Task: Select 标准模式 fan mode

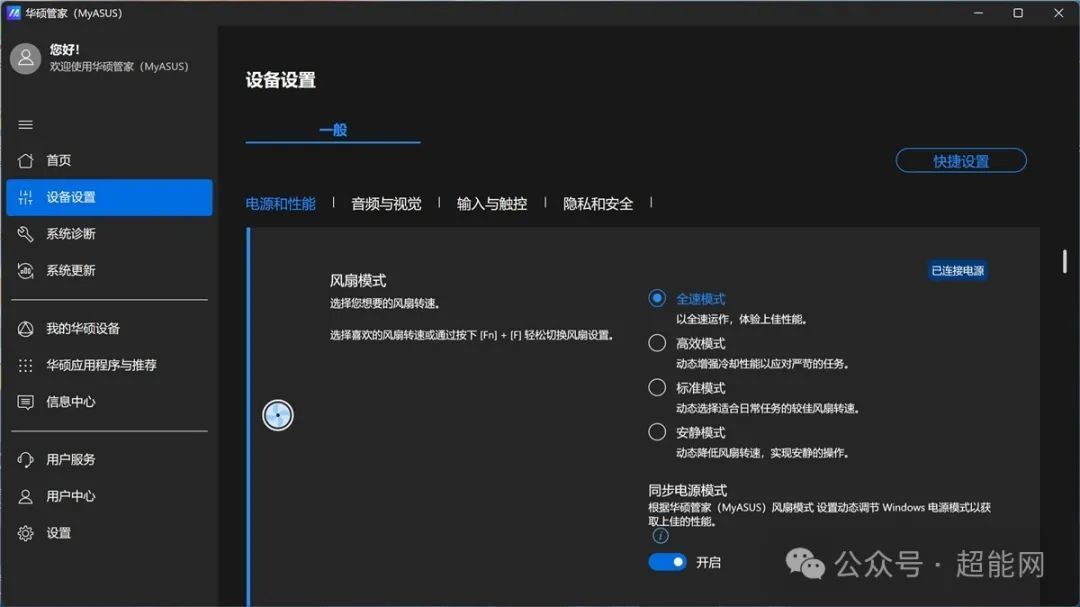Action: 657,388
